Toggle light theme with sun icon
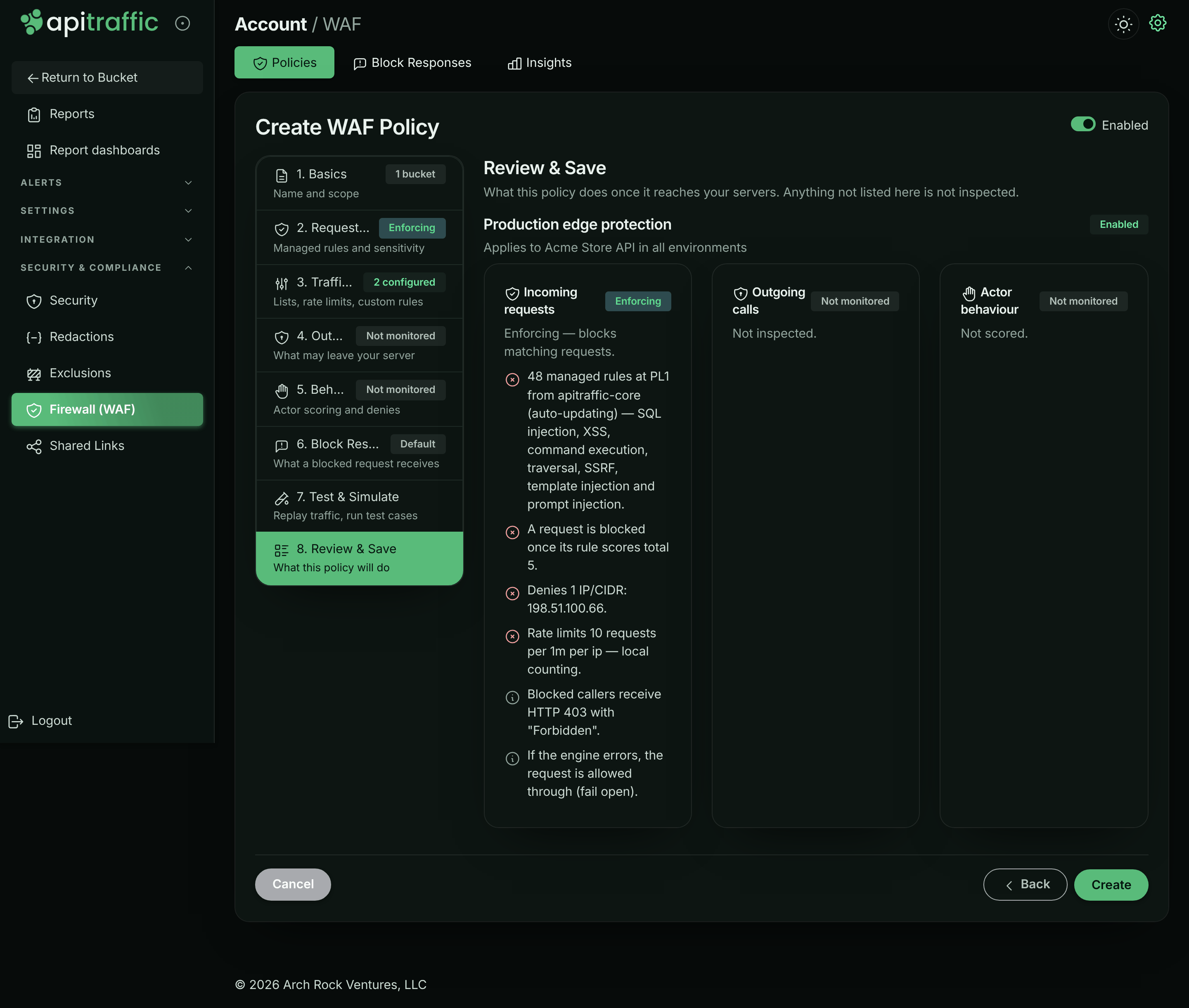The width and height of the screenshot is (1189, 1008). coord(1123,24)
